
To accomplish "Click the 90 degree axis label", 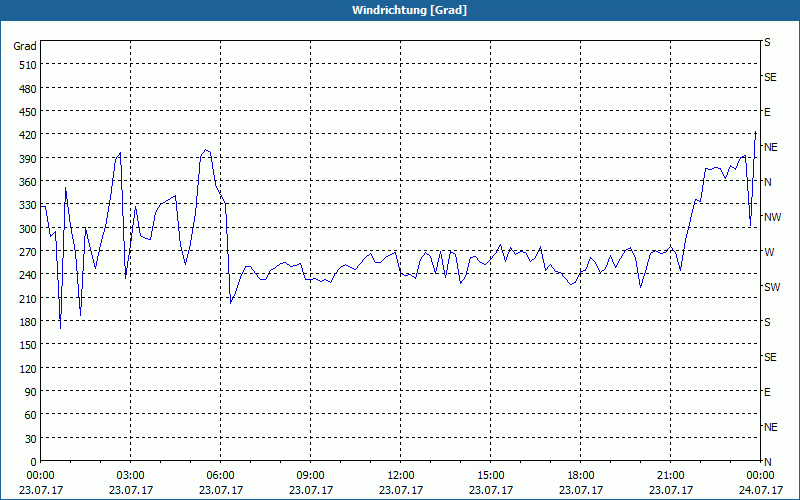I will click(x=31, y=392).
